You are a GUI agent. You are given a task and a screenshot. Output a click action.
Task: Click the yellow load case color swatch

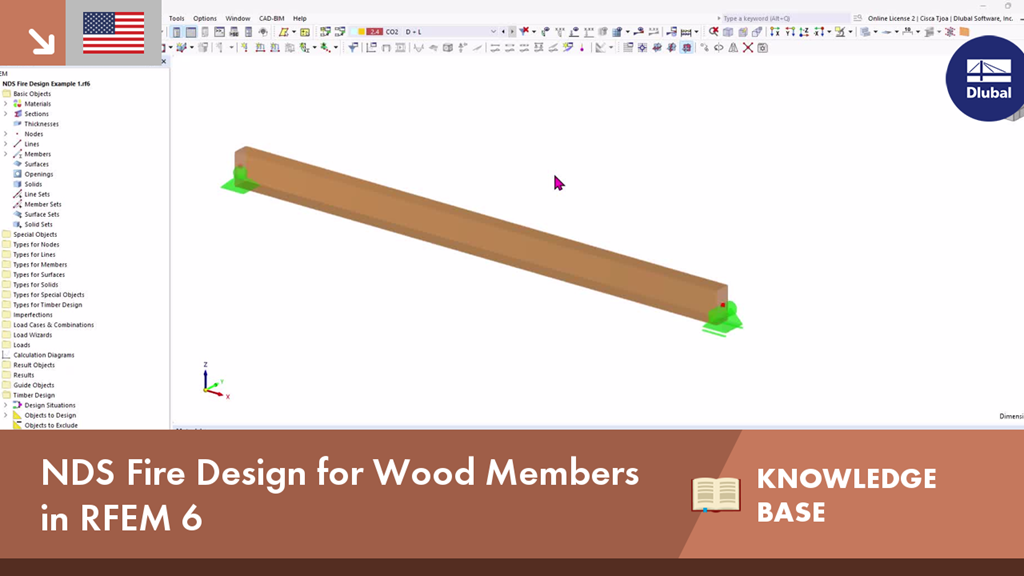click(361, 31)
